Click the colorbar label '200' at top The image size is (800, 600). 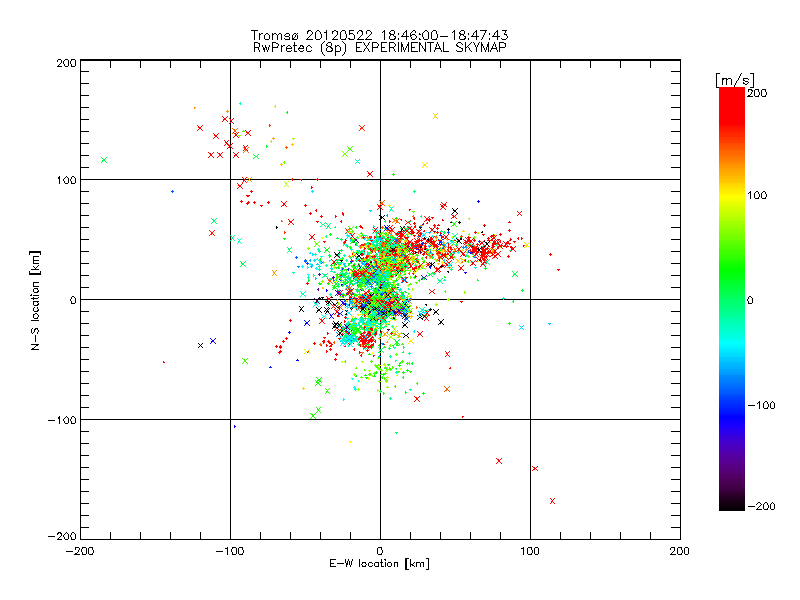757,93
